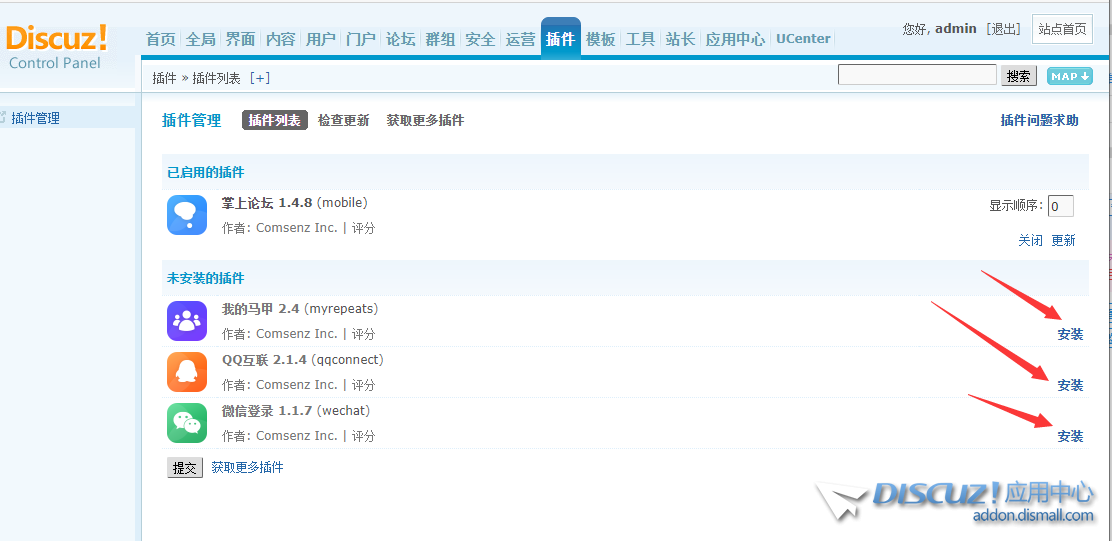Select 插件管理 in the left sidebar

pos(36,118)
